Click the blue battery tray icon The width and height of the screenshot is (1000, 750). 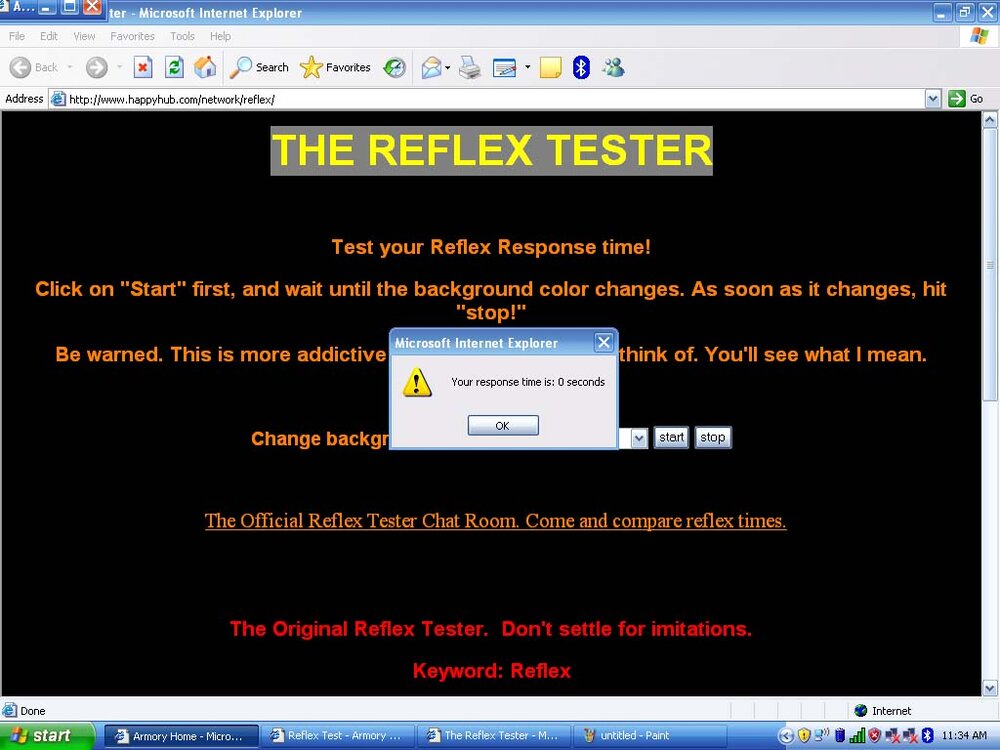(x=840, y=735)
